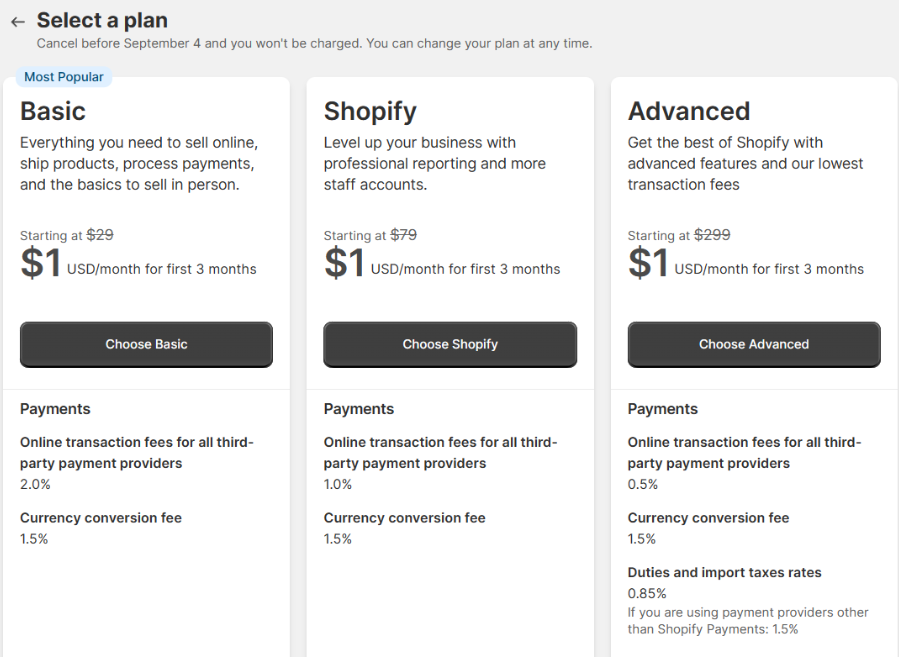
Task: Click the crossed-out $29 price
Action: click(x=100, y=234)
